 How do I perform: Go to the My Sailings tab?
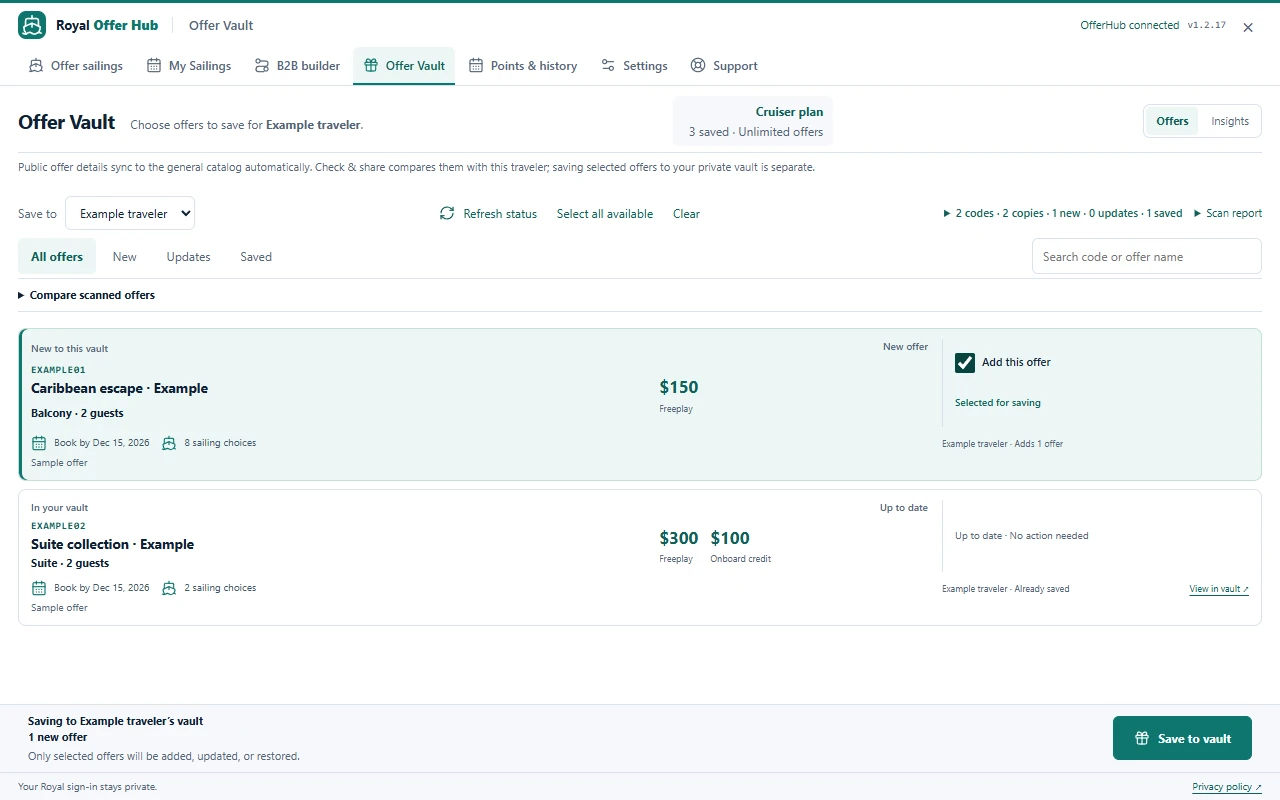point(189,66)
